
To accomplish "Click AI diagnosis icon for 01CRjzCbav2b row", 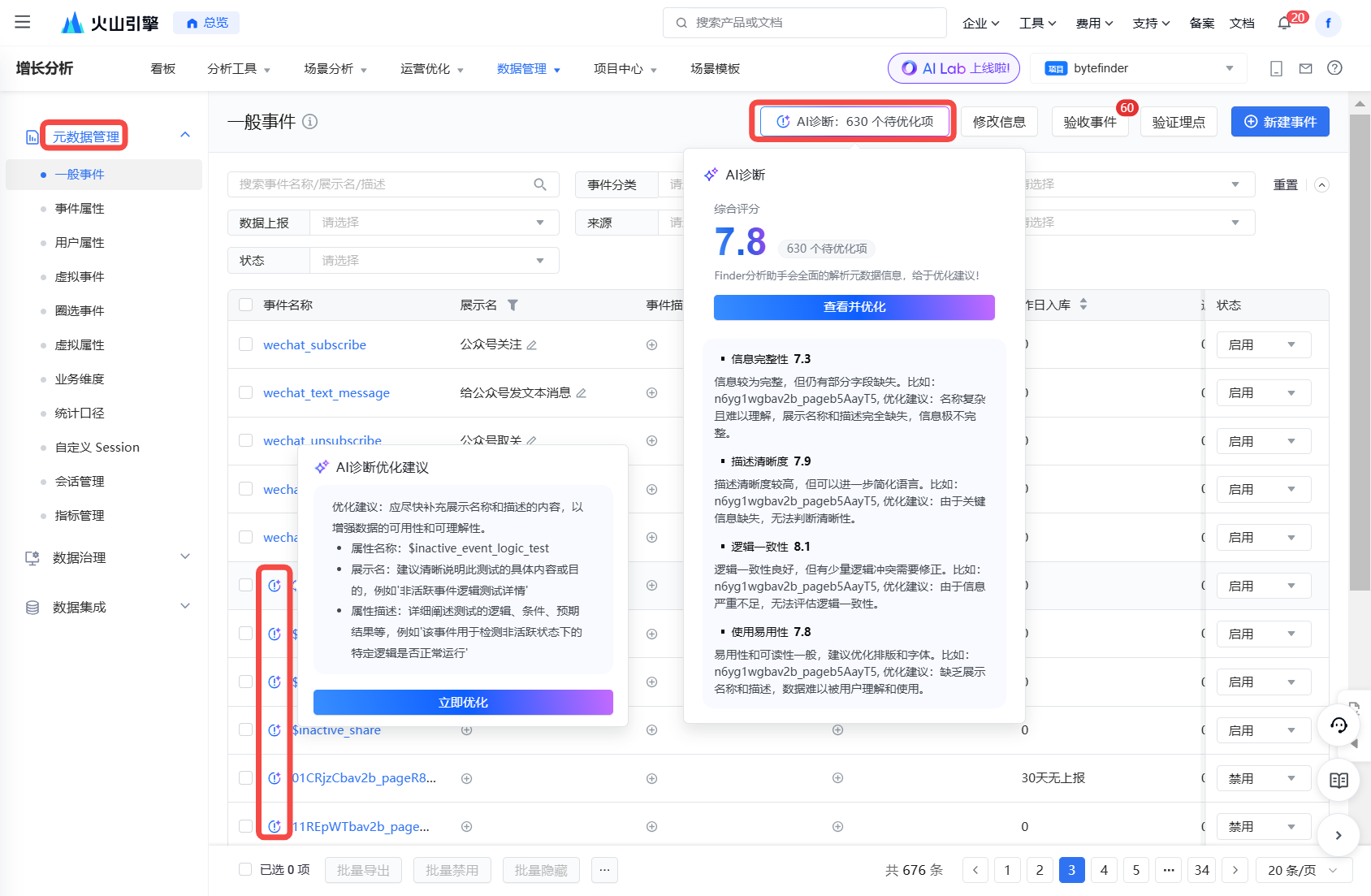I will [275, 778].
